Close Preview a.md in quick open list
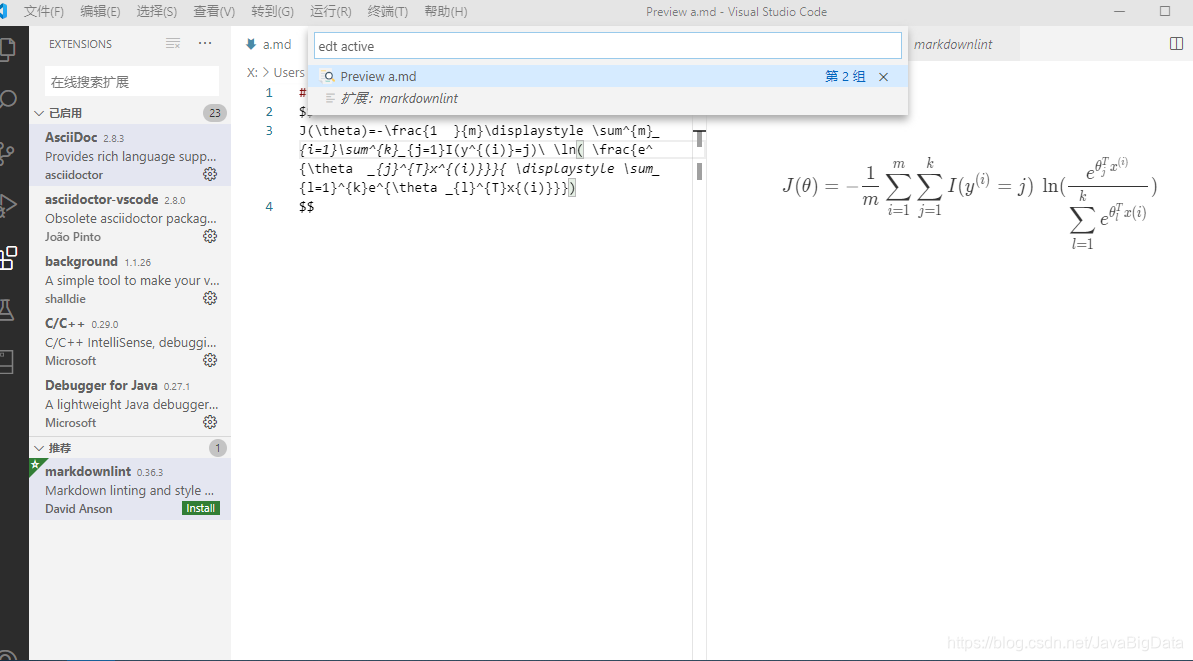The height and width of the screenshot is (661, 1193). [883, 77]
